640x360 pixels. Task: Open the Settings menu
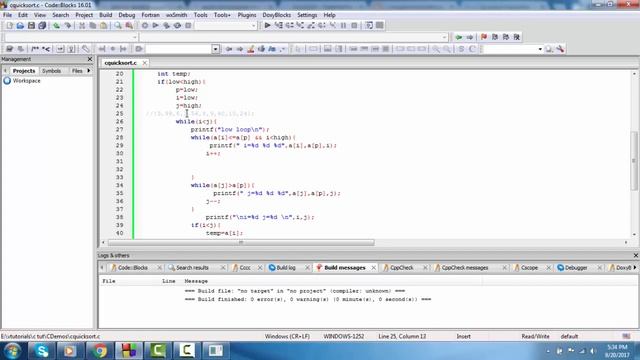point(307,15)
